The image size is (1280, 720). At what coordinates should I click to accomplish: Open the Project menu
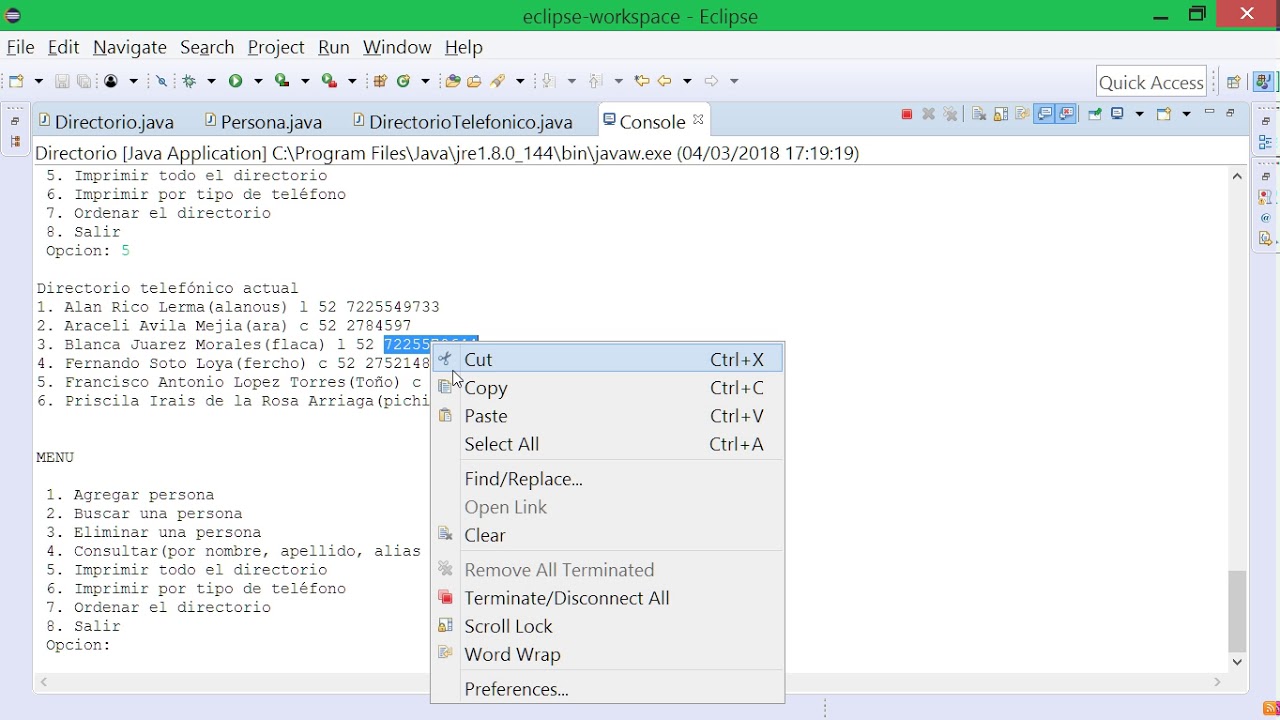click(276, 47)
